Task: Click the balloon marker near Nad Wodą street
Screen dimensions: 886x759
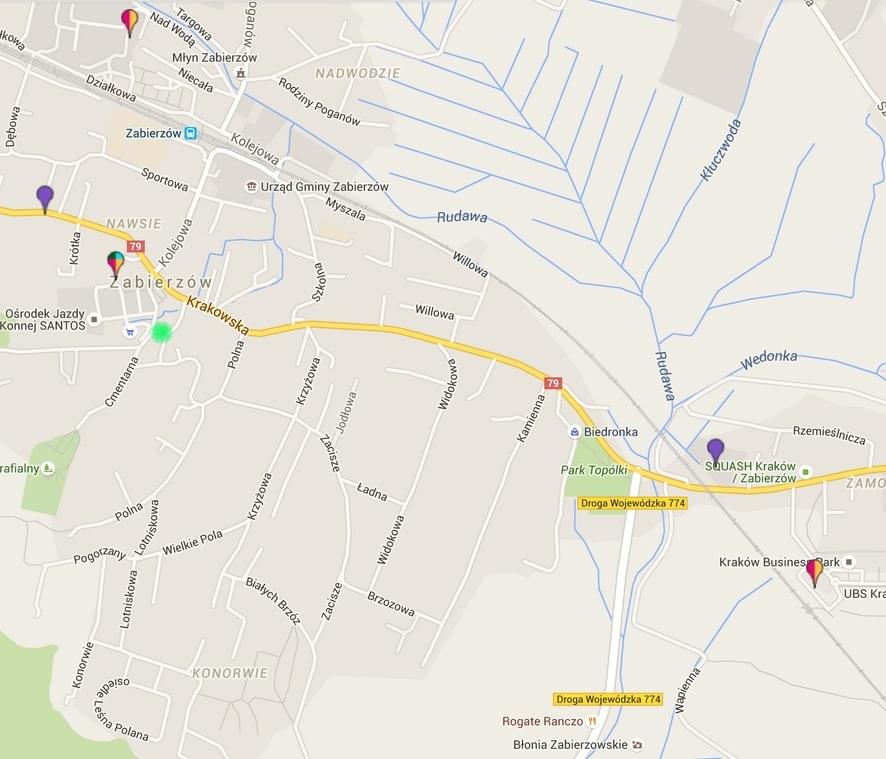Action: pos(130,23)
